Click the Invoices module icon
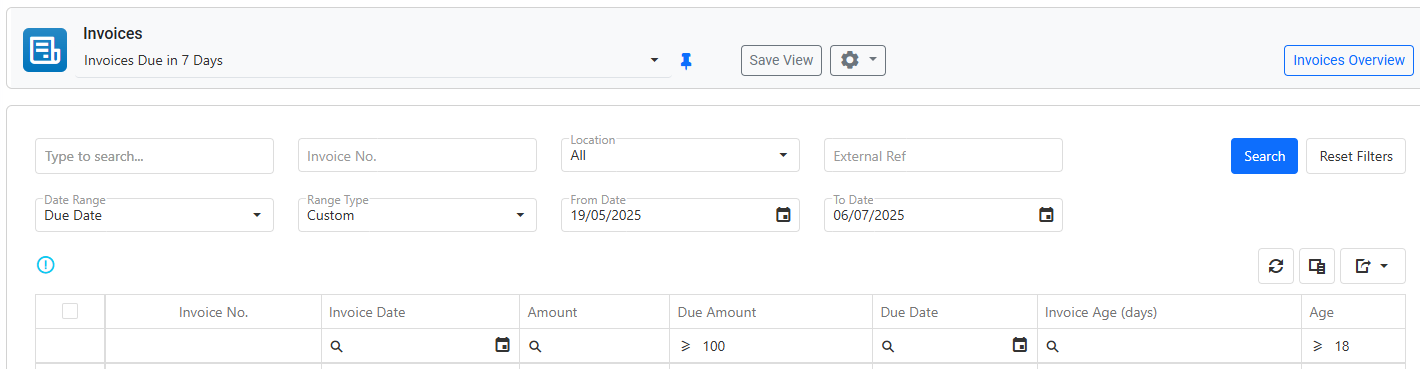This screenshot has height=369, width=1420. tap(45, 50)
